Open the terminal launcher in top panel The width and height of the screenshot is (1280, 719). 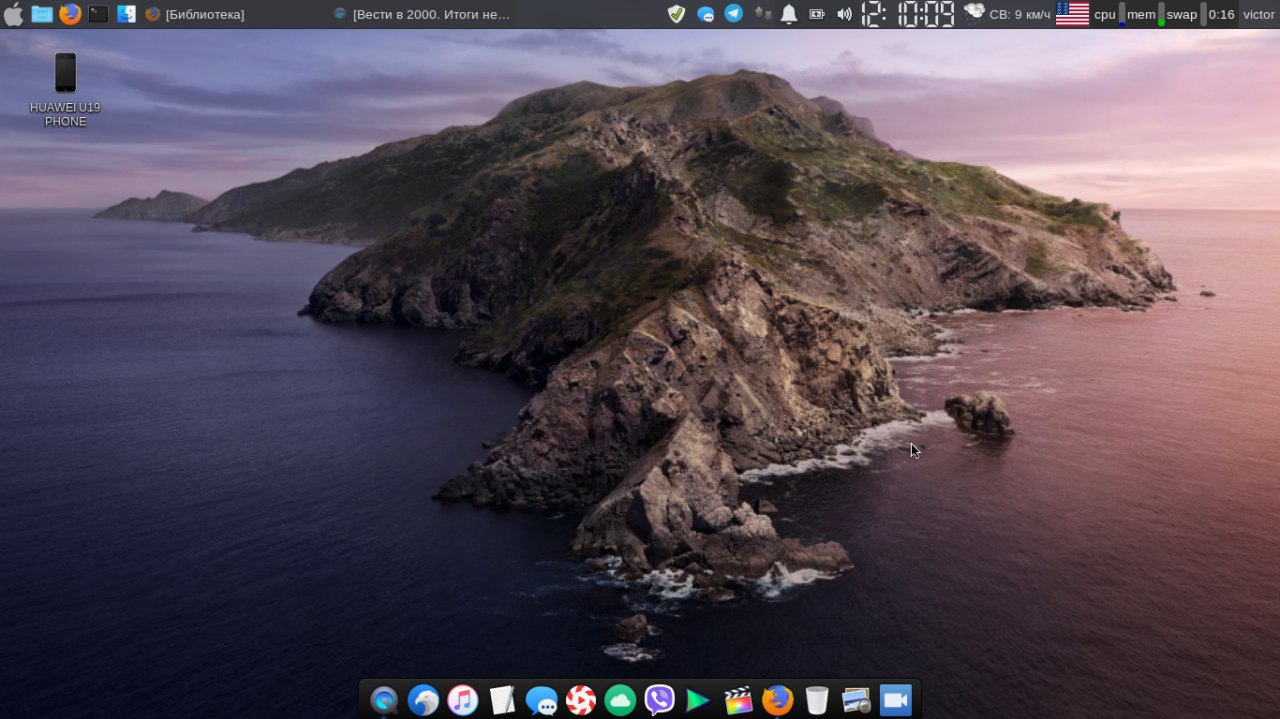coord(98,14)
